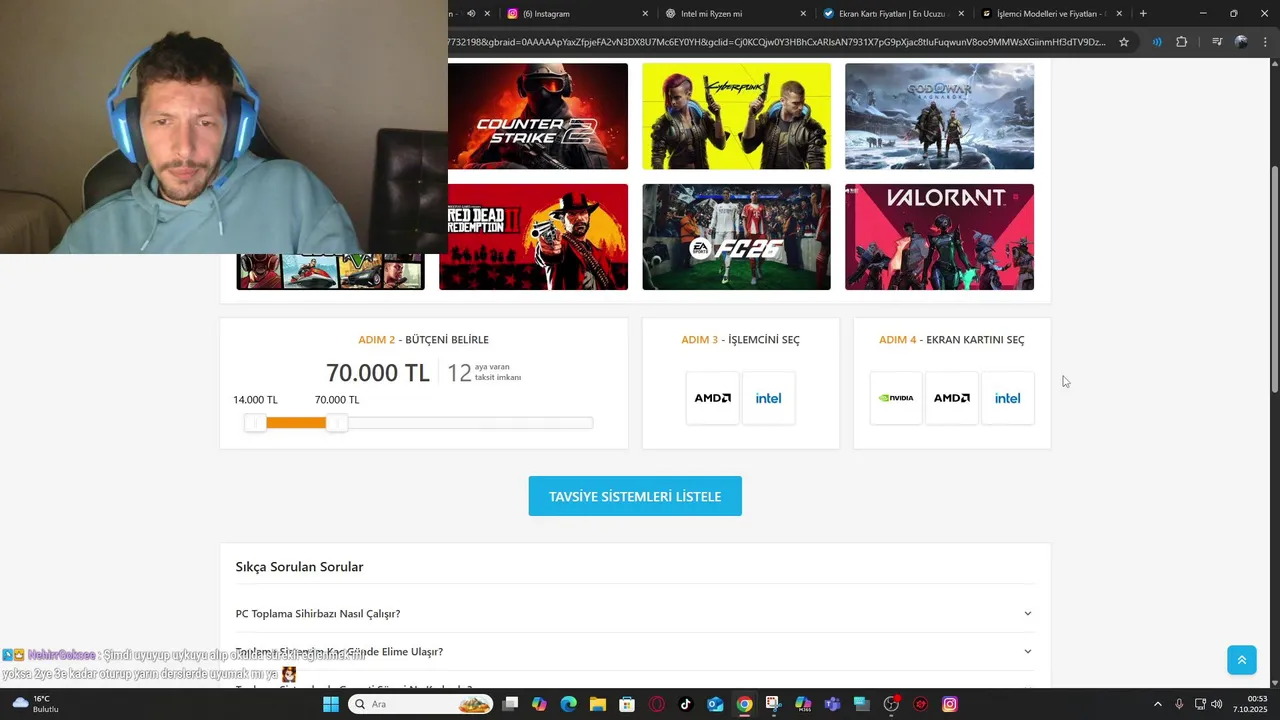Screen dimensions: 1280x720
Task: Launch Copilot from the taskbar
Action: 539,704
